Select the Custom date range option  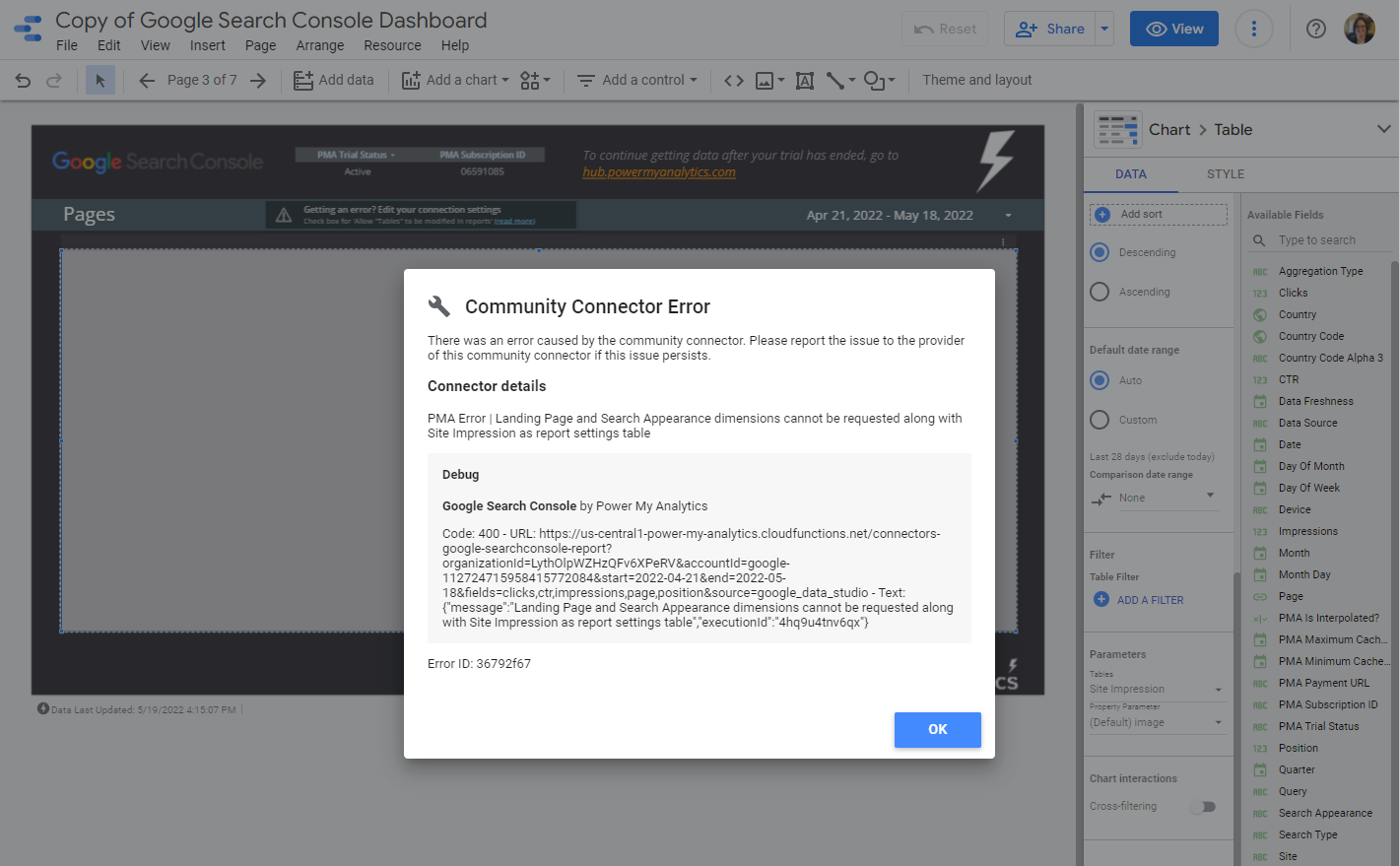coord(1100,420)
